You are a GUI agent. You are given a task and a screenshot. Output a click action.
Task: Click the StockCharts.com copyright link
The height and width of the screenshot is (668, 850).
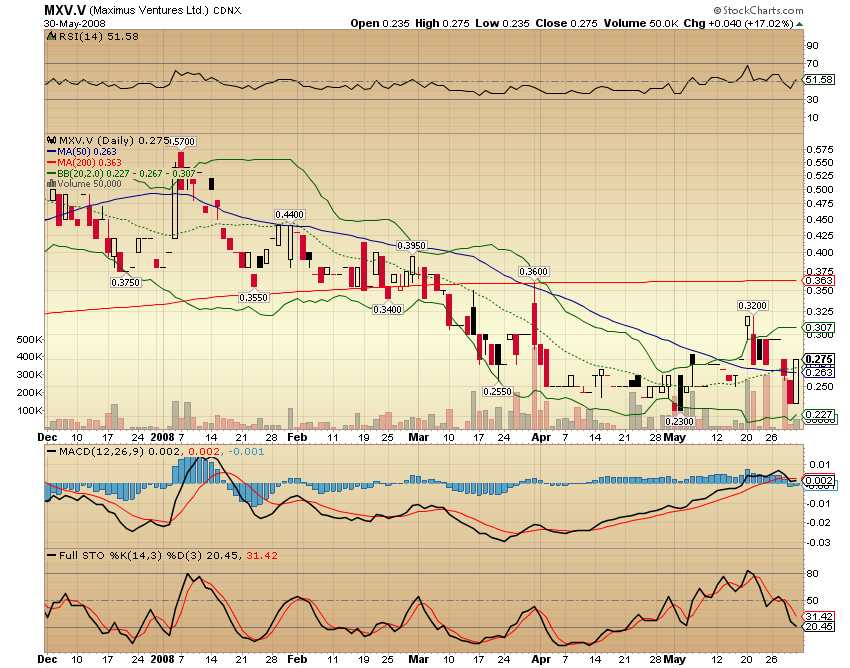coord(758,11)
